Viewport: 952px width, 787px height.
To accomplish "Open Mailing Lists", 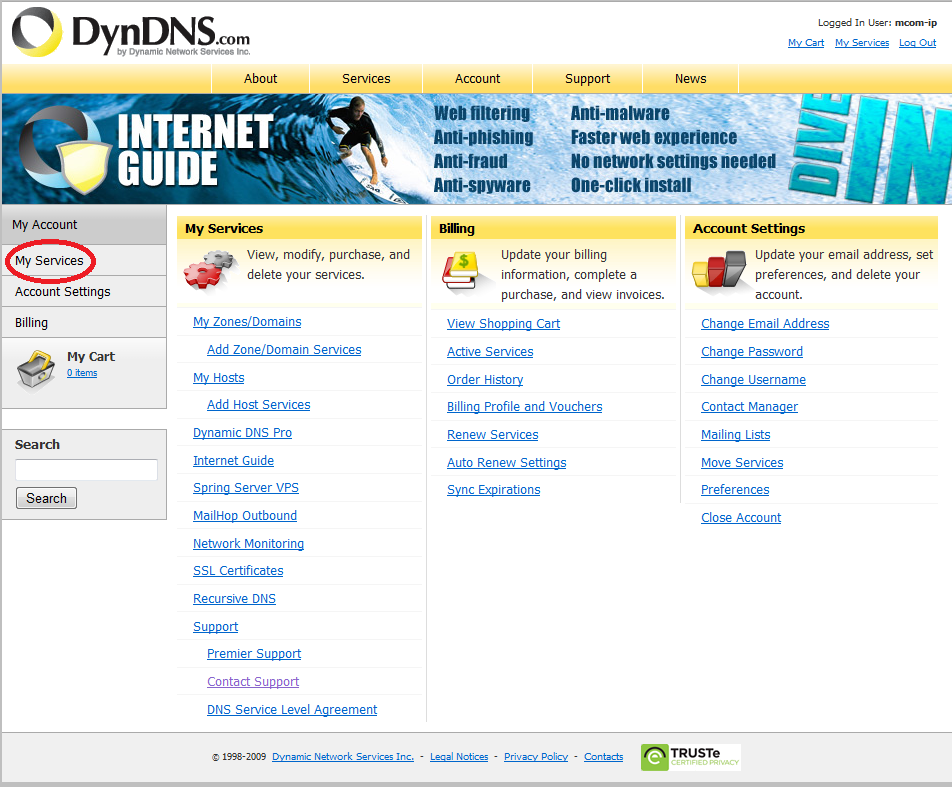I will tap(735, 435).
